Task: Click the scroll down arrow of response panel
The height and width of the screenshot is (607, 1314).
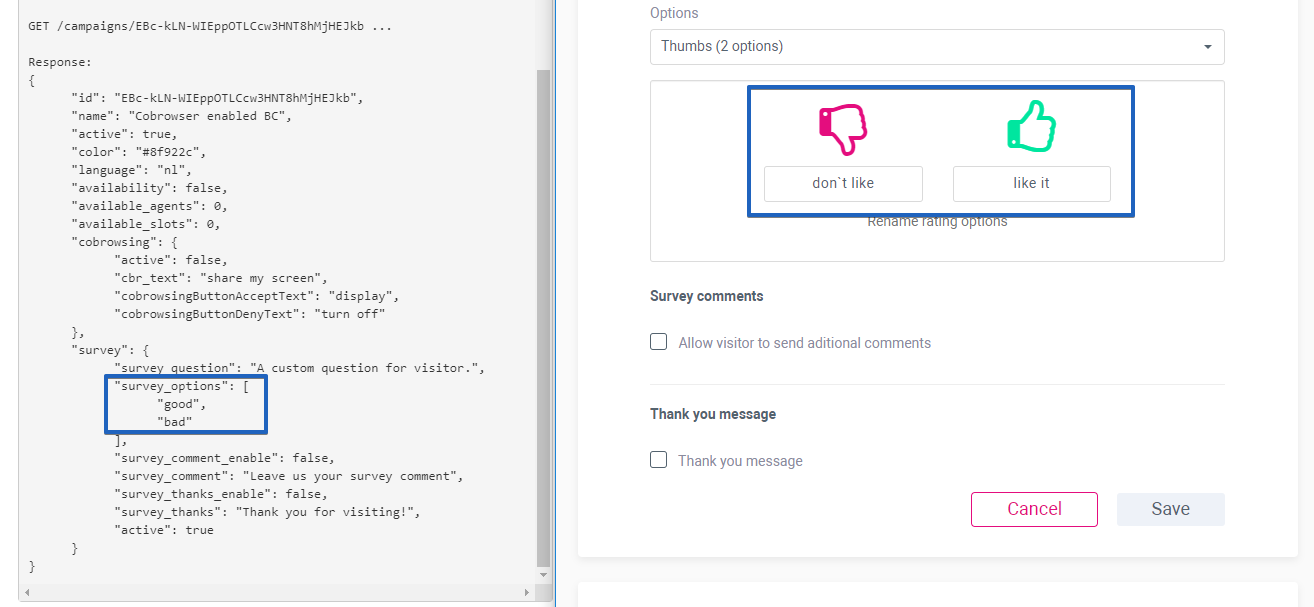Action: tap(544, 575)
